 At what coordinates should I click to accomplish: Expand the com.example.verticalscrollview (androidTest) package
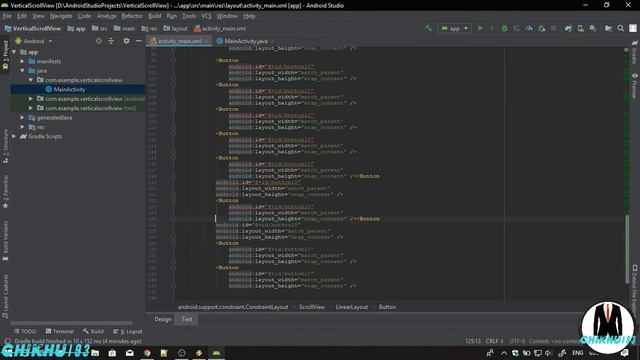point(31,99)
